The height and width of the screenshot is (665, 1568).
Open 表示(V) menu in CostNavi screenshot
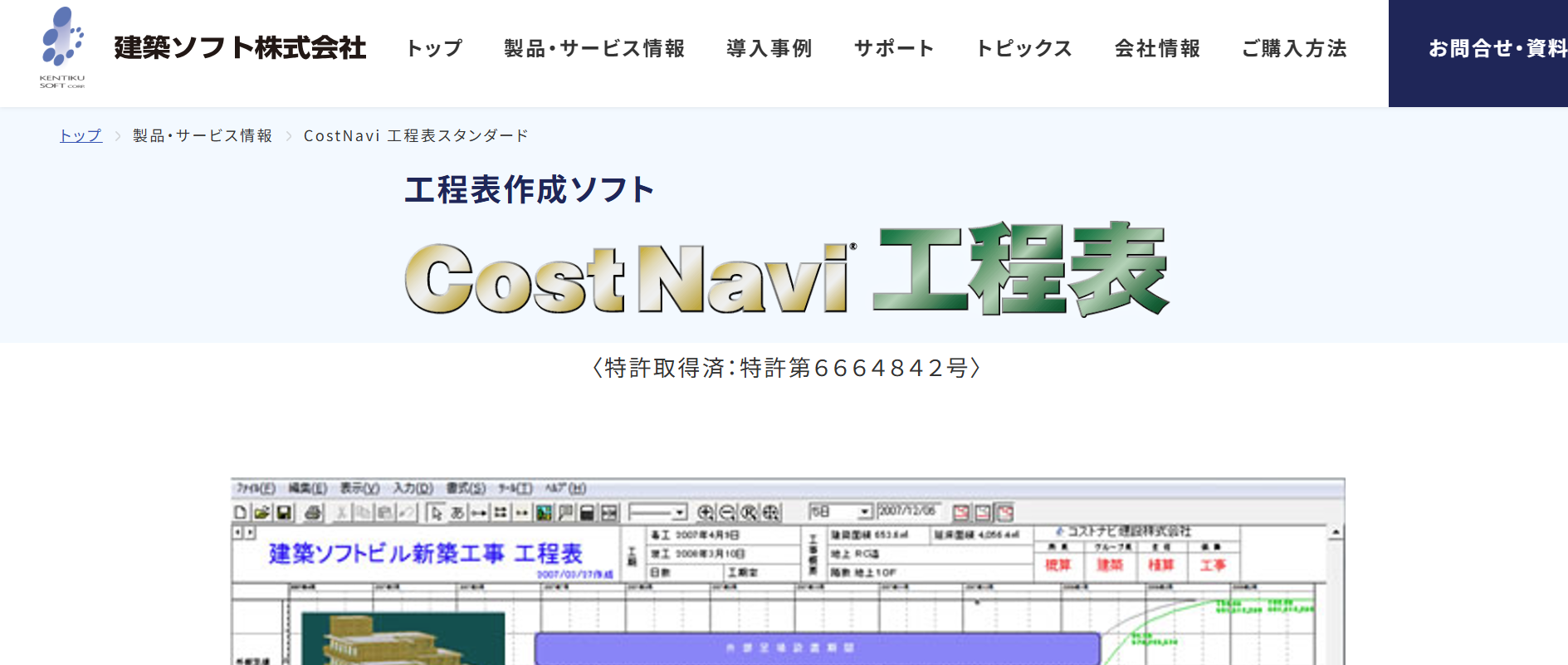(x=359, y=488)
